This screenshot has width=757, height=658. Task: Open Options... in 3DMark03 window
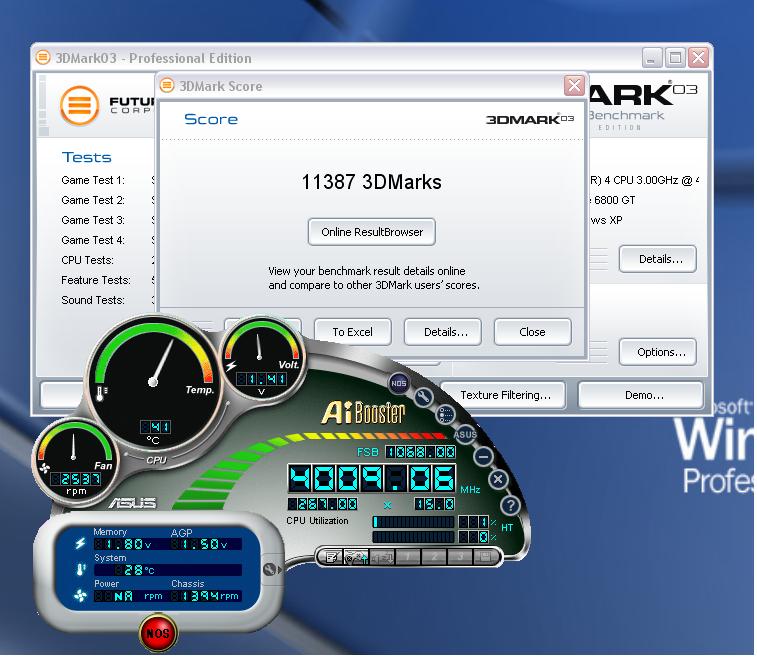click(x=660, y=352)
